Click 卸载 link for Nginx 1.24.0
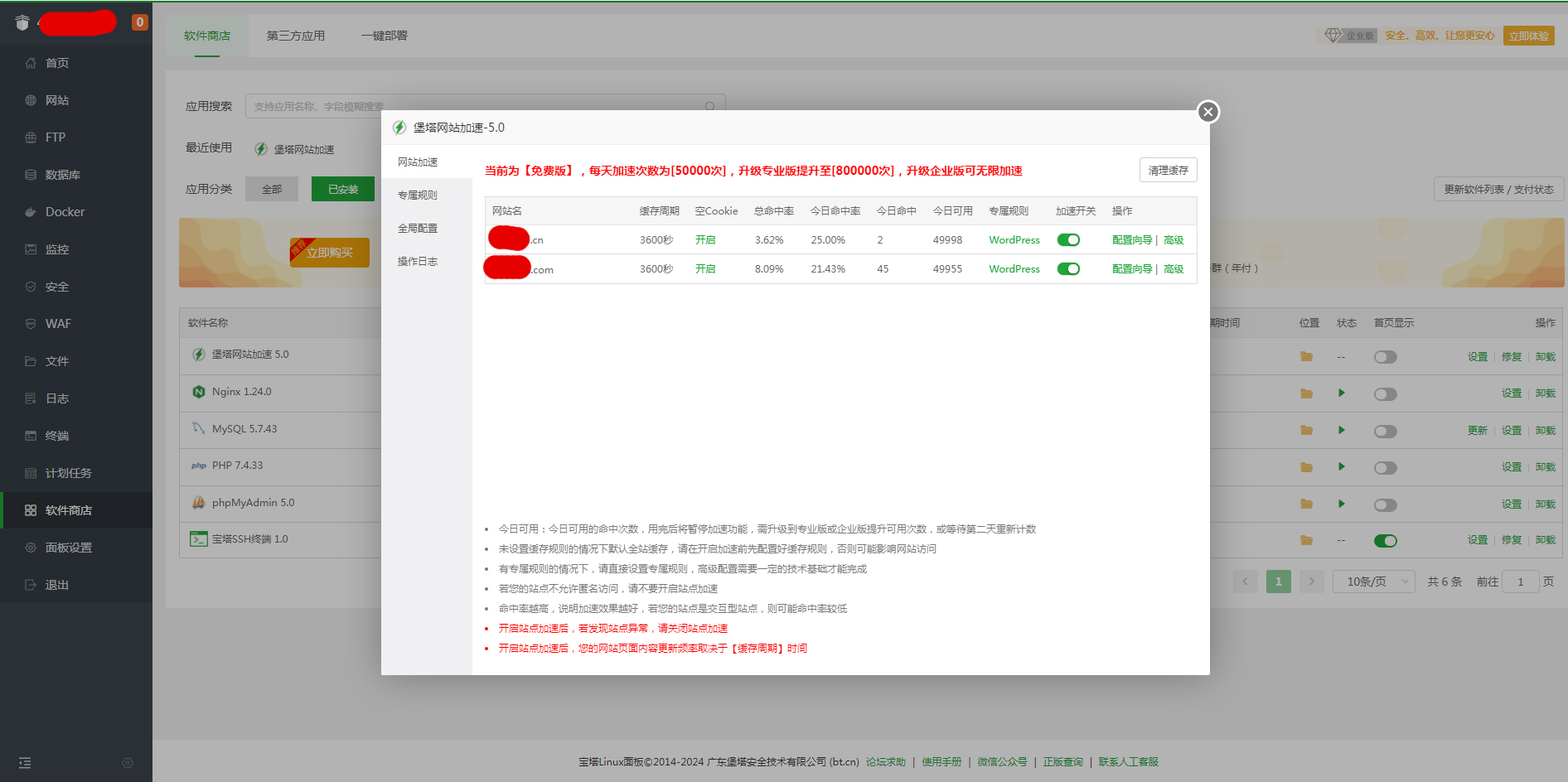Viewport: 1568px width, 782px height. point(1545,393)
